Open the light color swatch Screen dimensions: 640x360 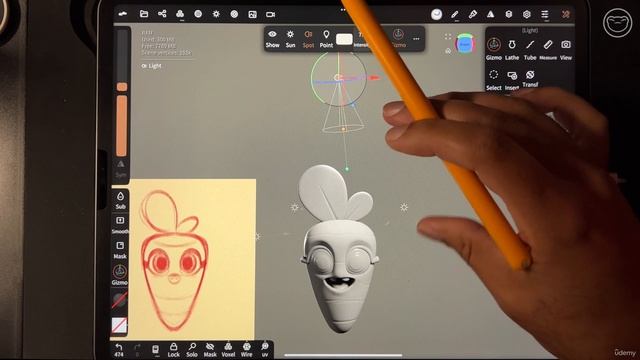coord(344,39)
